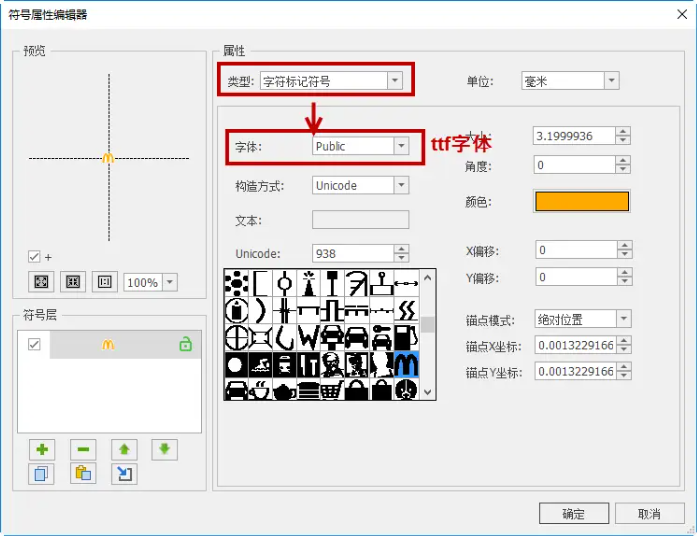This screenshot has height=537, width=698.
Task: Move symbol layer down with green arrow
Action: click(165, 450)
